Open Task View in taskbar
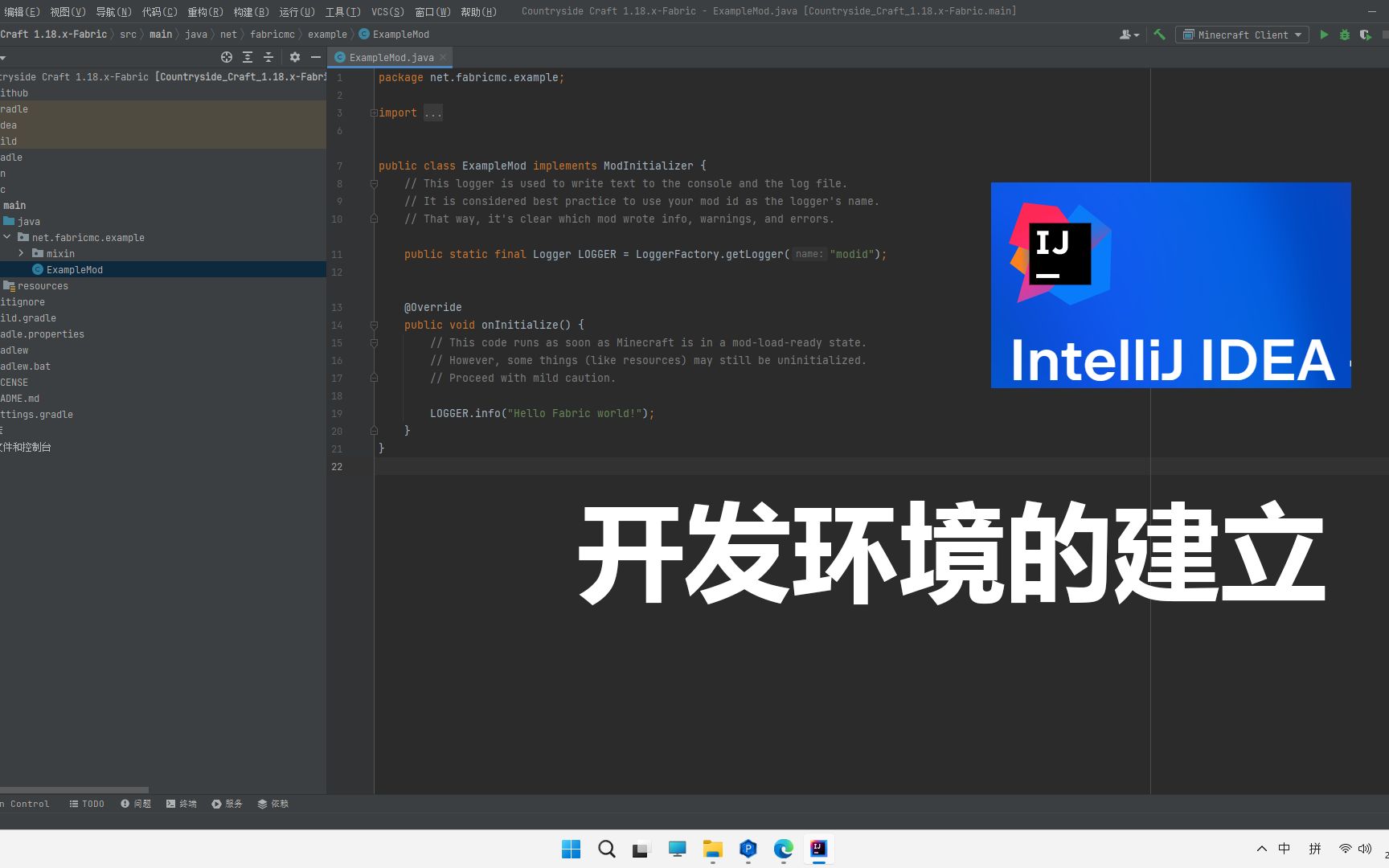This screenshot has width=1389, height=868. point(641,849)
